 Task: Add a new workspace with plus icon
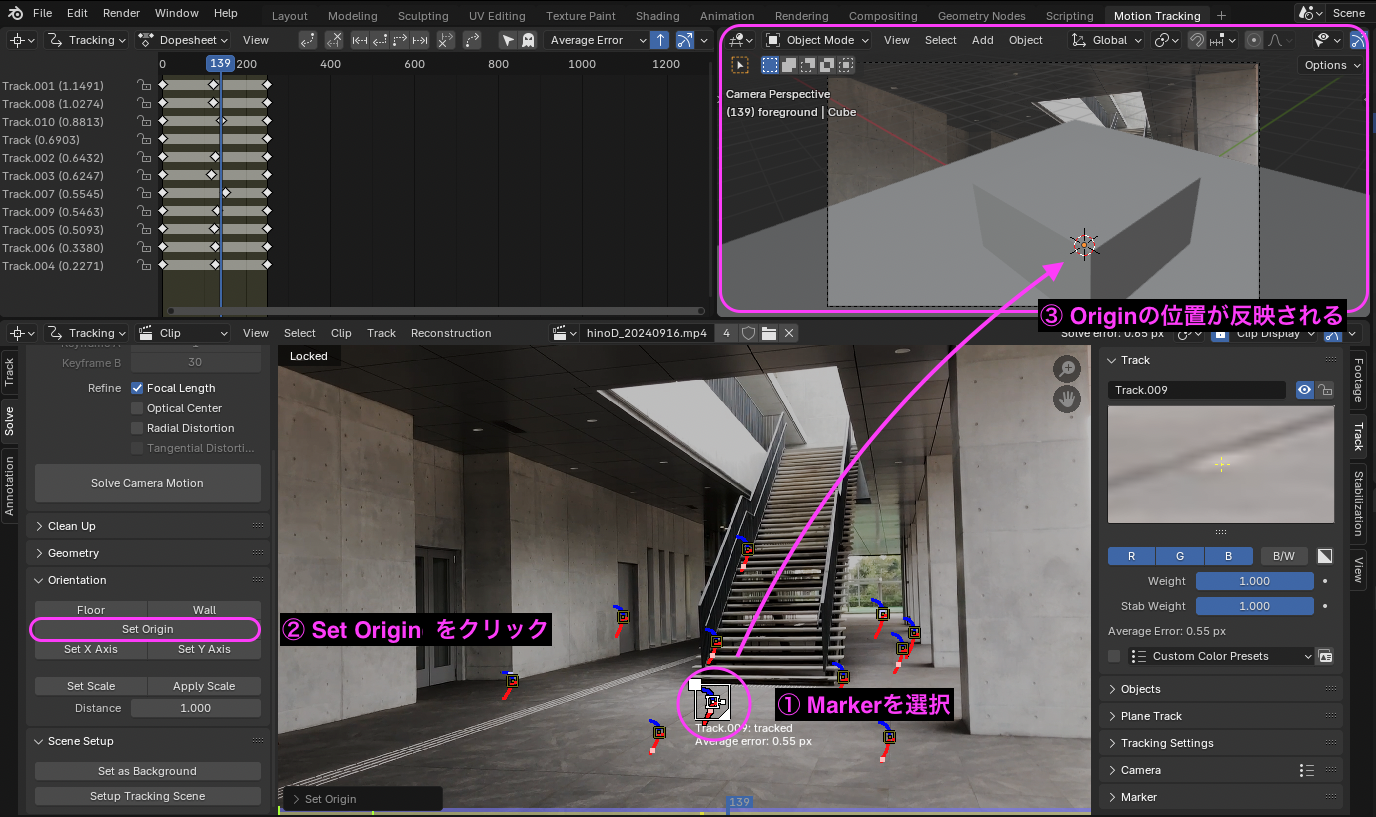(x=1221, y=15)
